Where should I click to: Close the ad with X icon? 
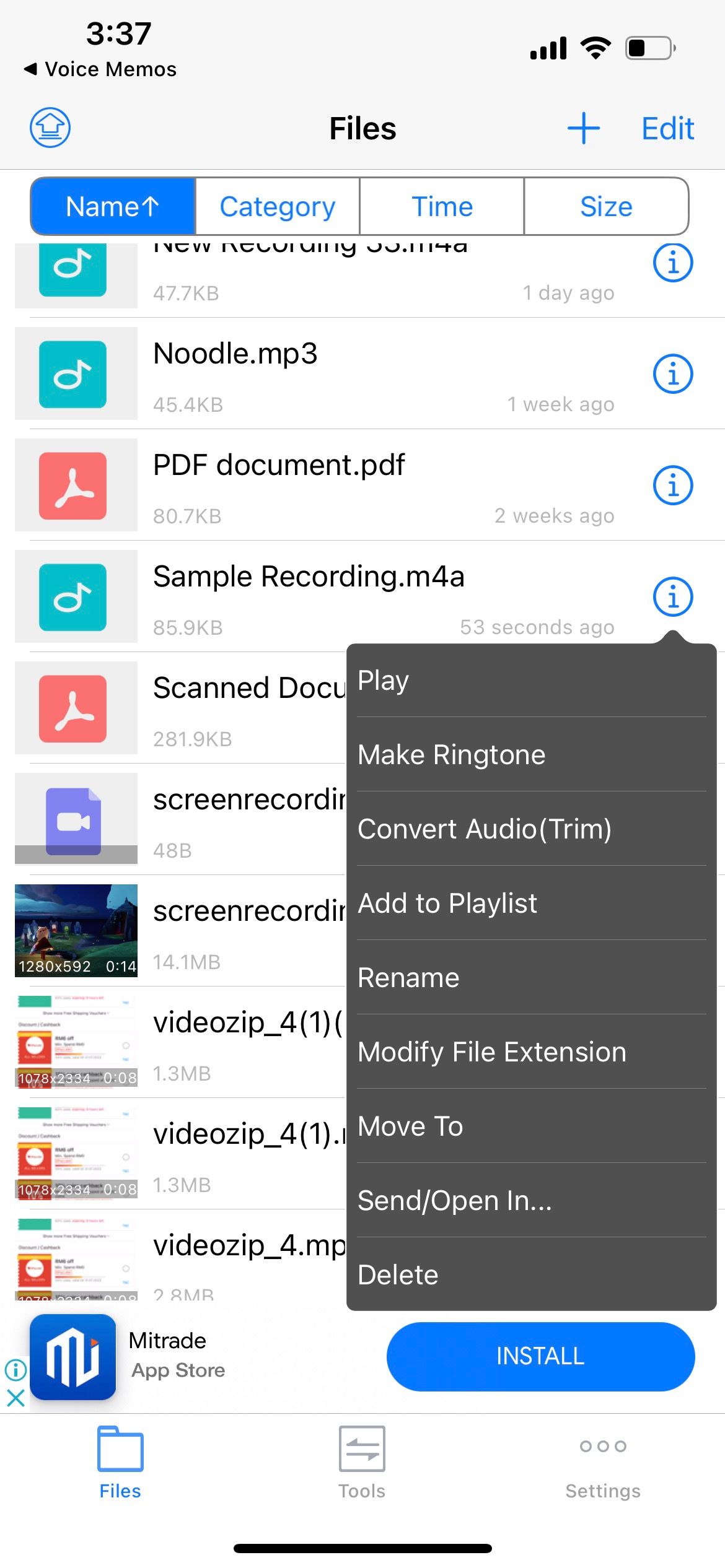tap(15, 1397)
